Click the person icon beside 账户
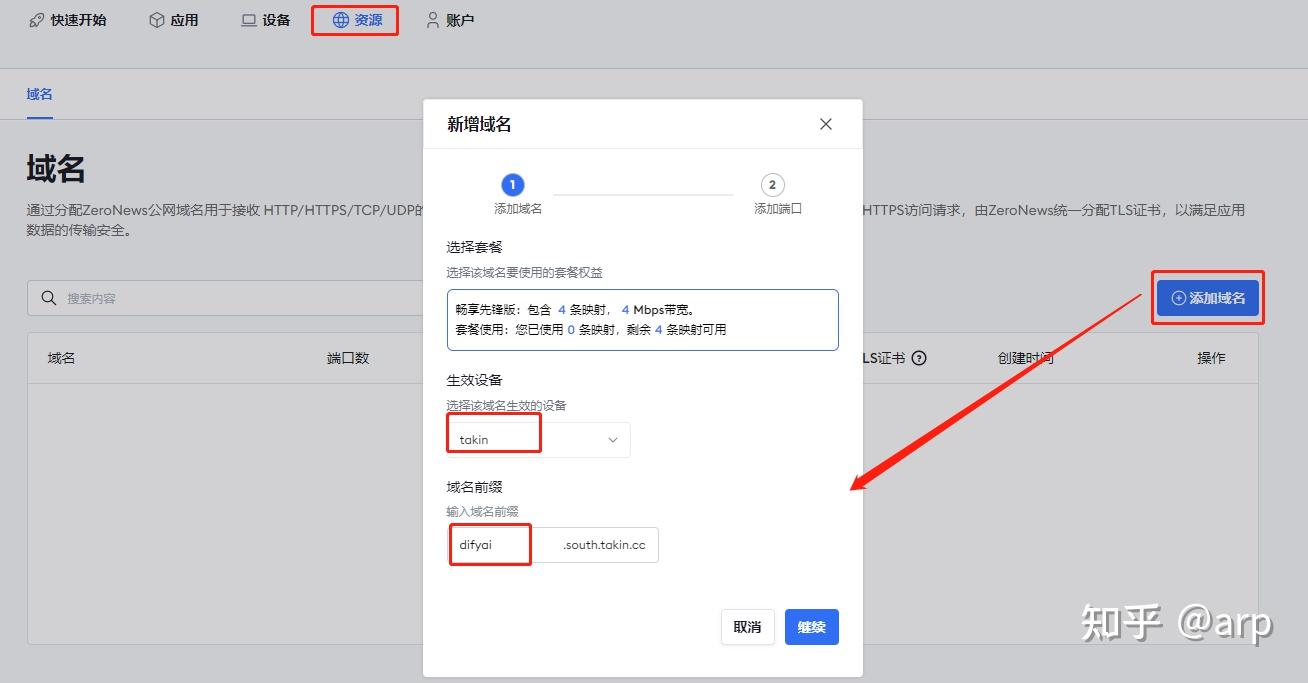This screenshot has width=1308, height=683. point(433,20)
